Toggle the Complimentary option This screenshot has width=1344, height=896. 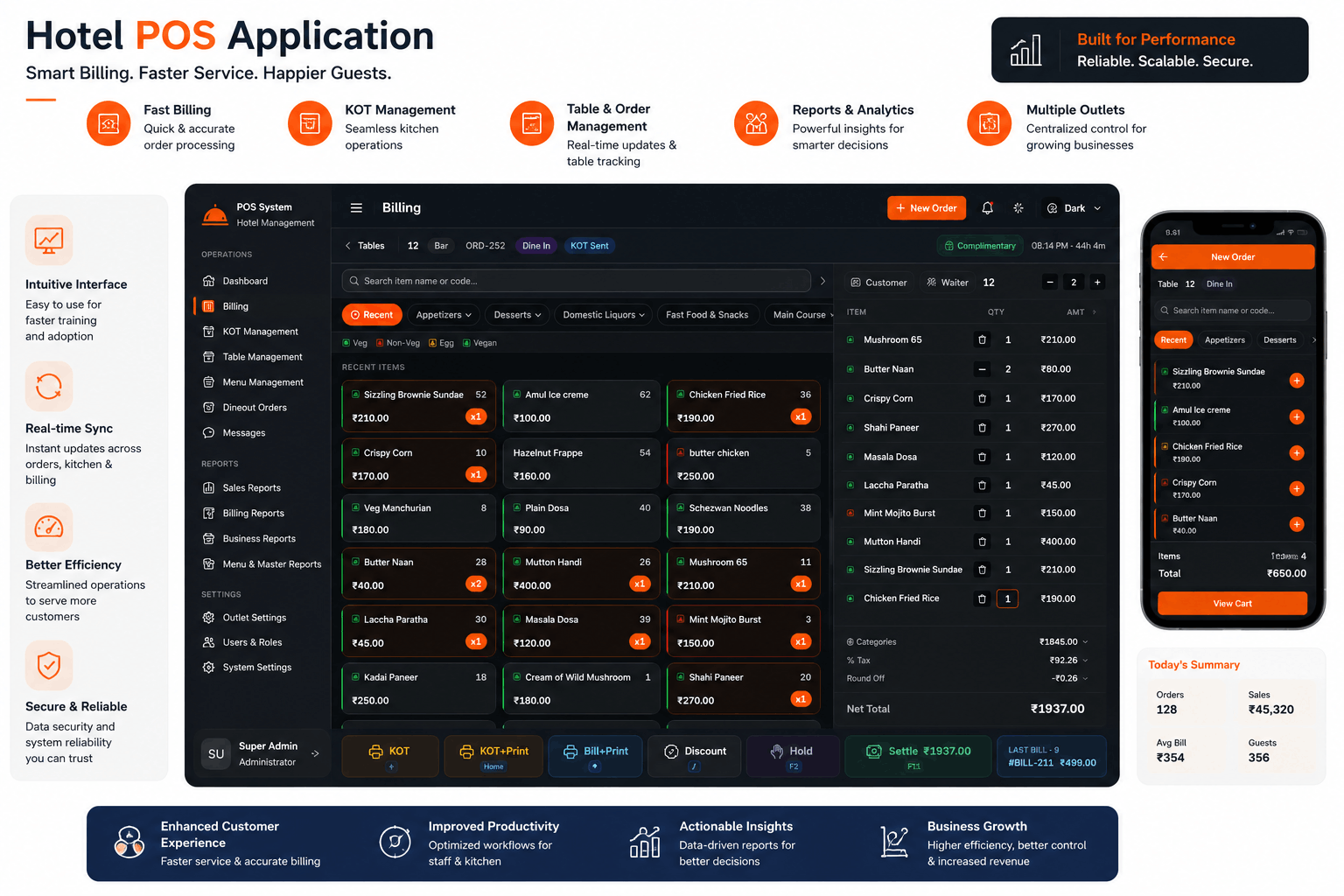click(x=980, y=246)
